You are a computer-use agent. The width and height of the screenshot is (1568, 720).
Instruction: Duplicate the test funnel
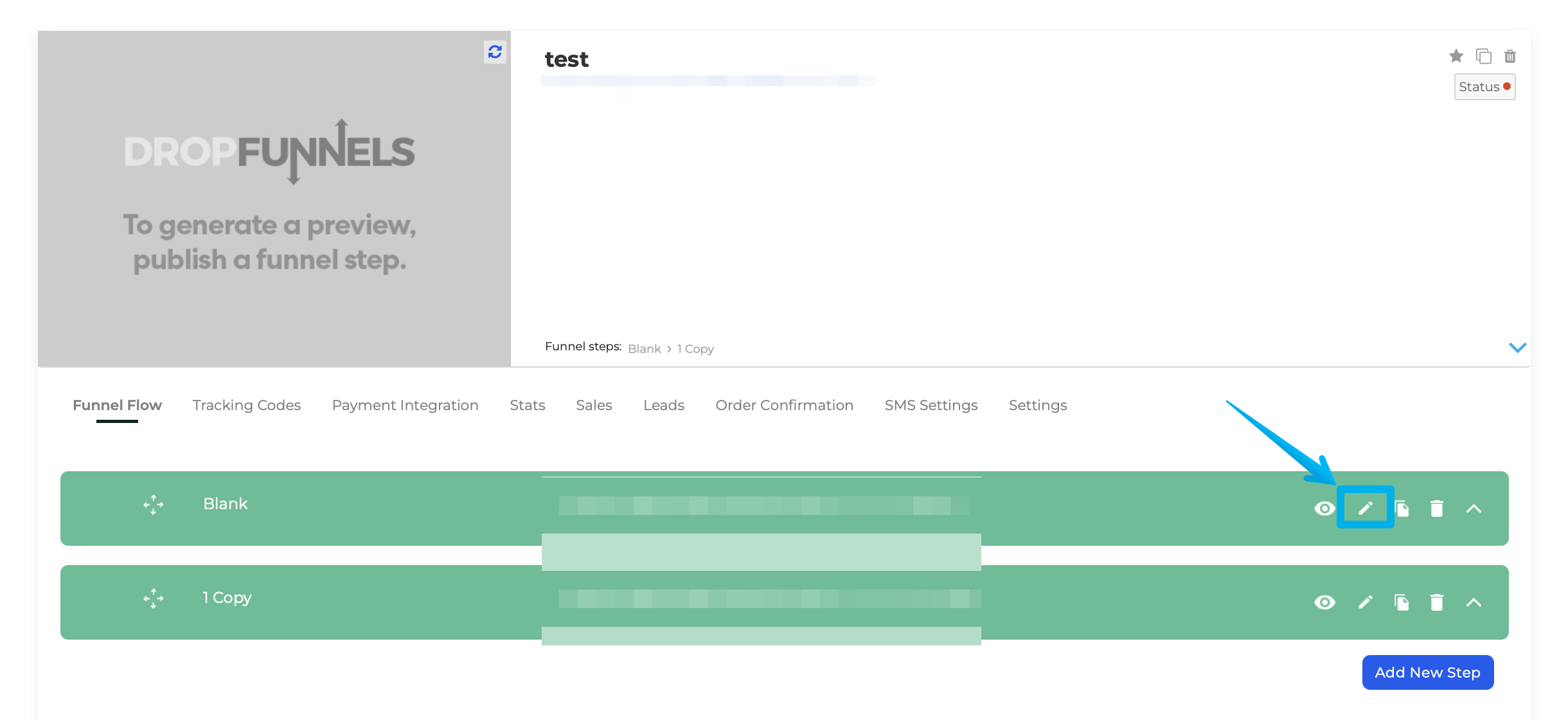(1484, 56)
